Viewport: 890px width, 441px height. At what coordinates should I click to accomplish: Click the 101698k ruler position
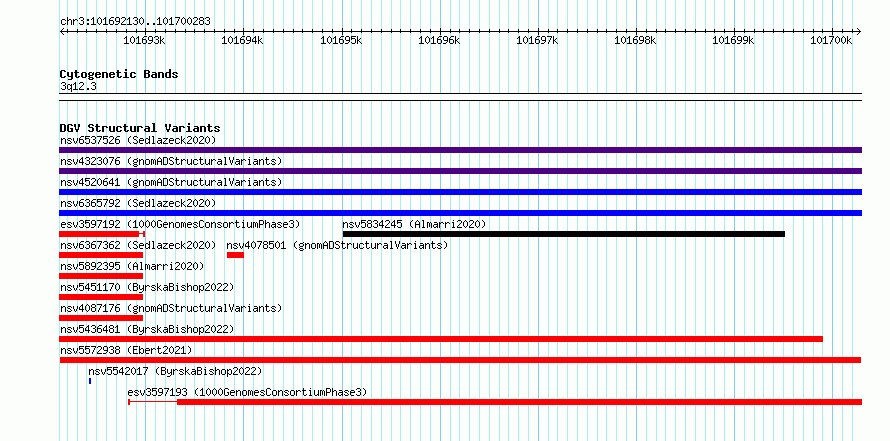point(636,40)
